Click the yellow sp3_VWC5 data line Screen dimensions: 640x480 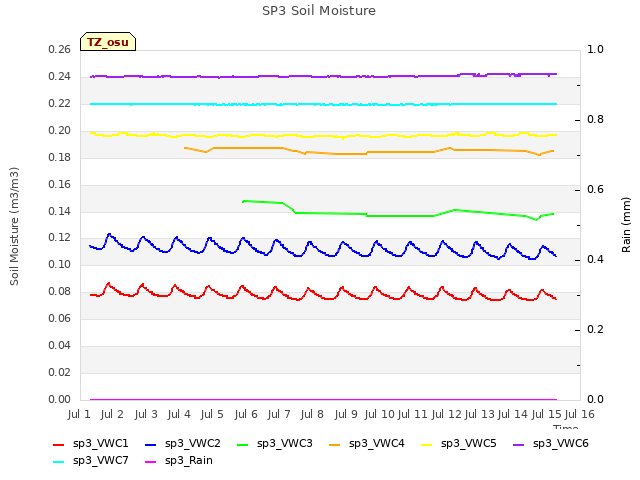click(x=323, y=135)
